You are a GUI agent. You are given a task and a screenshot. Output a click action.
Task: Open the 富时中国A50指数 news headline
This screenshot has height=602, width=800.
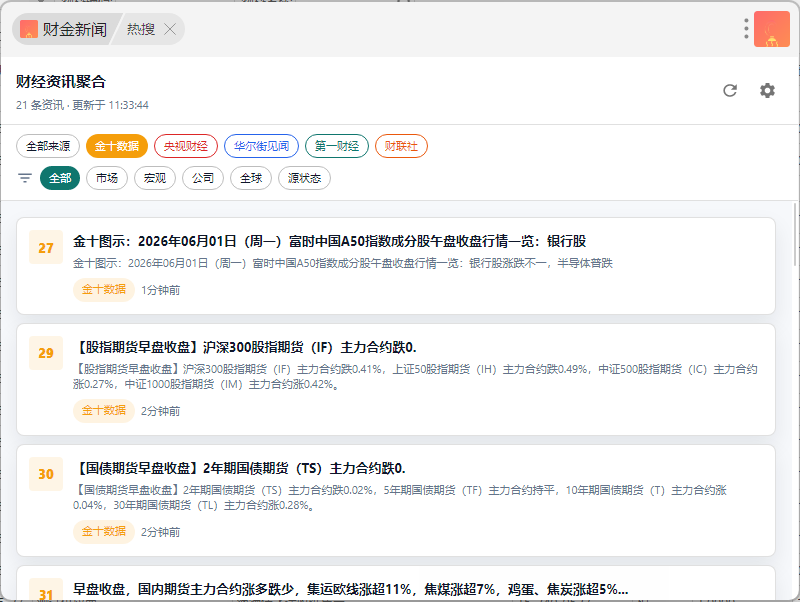[x=329, y=241]
